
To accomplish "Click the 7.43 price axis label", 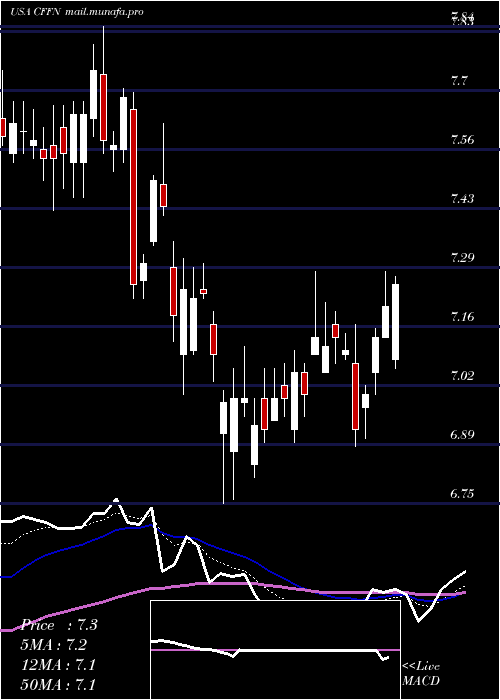I will click(x=462, y=198).
